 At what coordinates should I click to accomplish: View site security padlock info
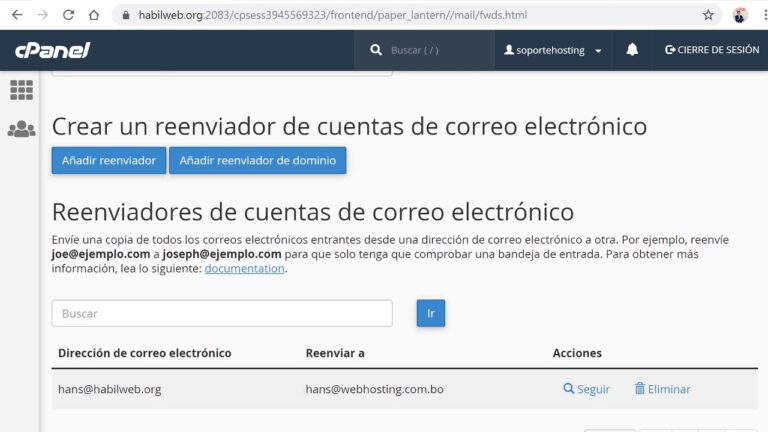pyautogui.click(x=126, y=15)
